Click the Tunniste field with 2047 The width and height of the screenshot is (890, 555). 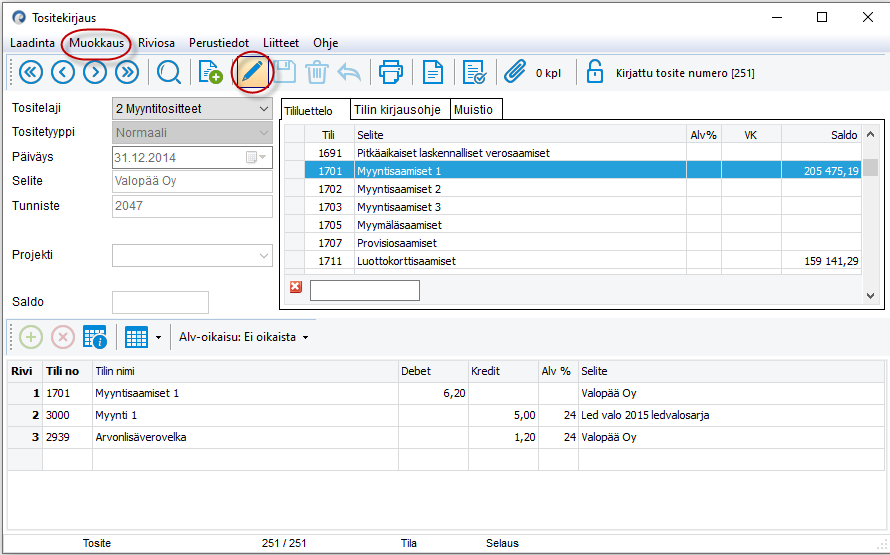tap(192, 206)
